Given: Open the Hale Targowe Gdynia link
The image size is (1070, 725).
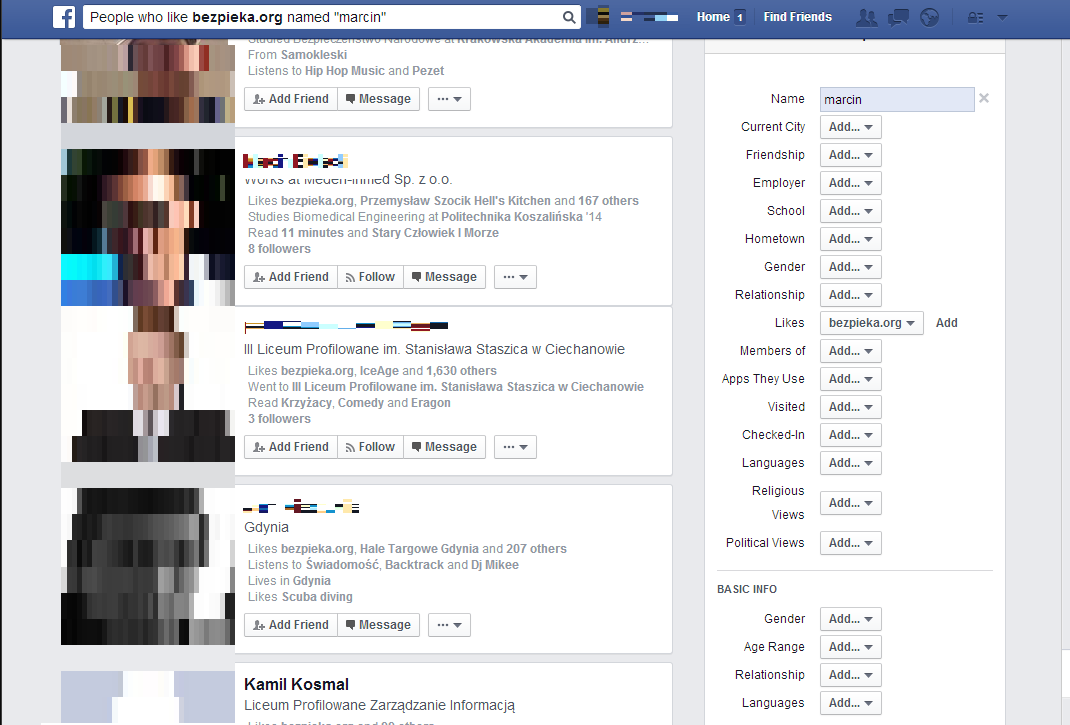Looking at the screenshot, I should pyautogui.click(x=419, y=549).
